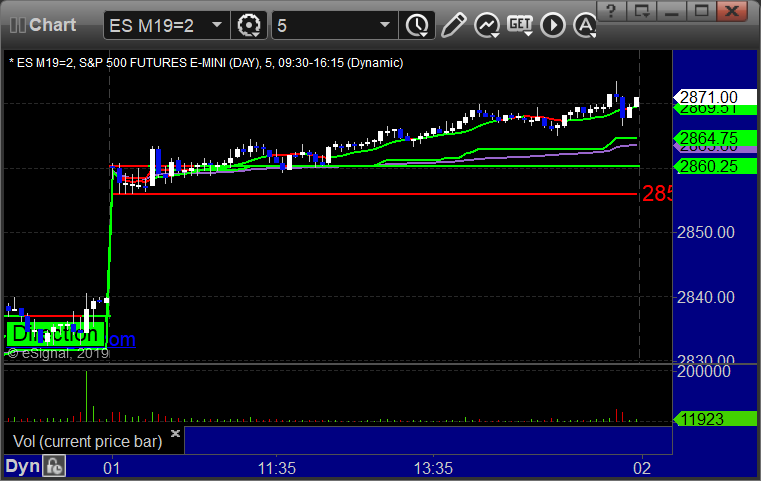Click the pop-out window icon in title bar
This screenshot has width=761, height=481.
pos(641,10)
